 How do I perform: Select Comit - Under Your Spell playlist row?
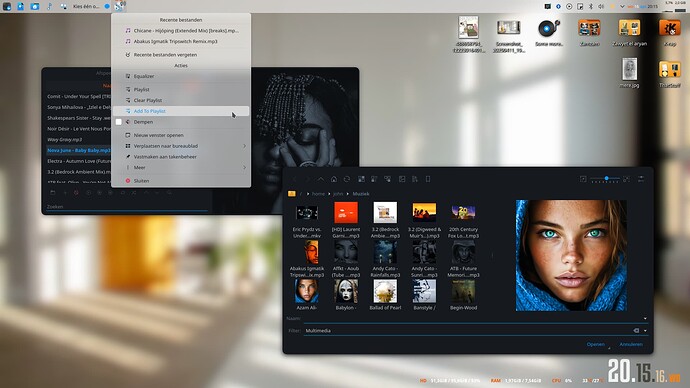(79, 96)
